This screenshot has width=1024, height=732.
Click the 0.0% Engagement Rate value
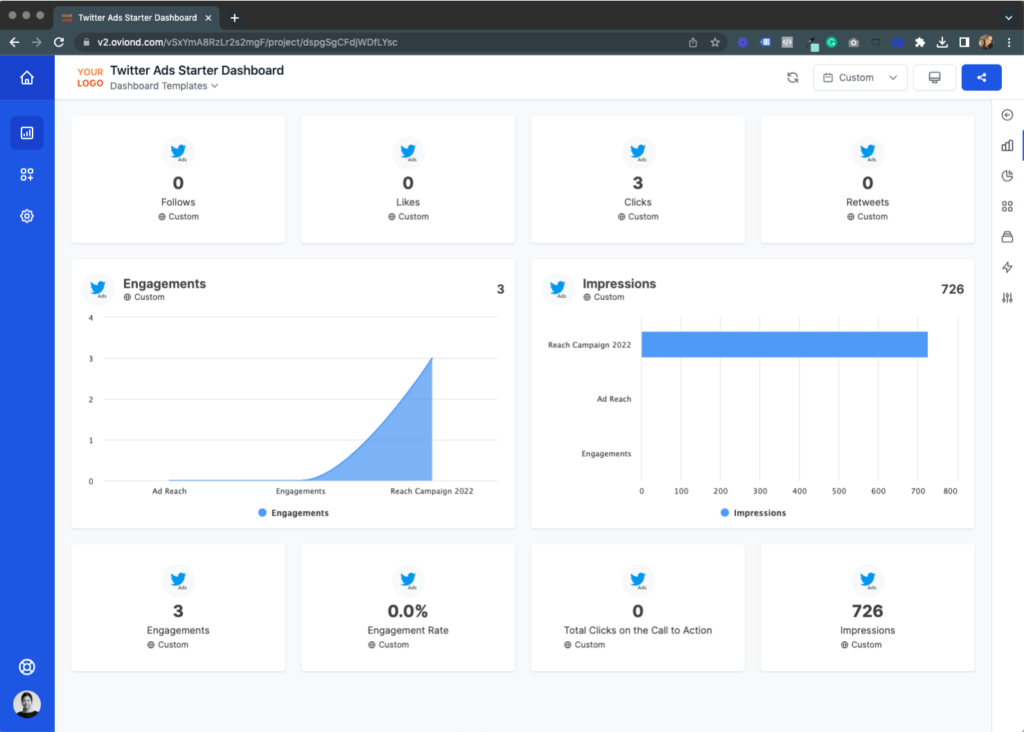tap(408, 611)
